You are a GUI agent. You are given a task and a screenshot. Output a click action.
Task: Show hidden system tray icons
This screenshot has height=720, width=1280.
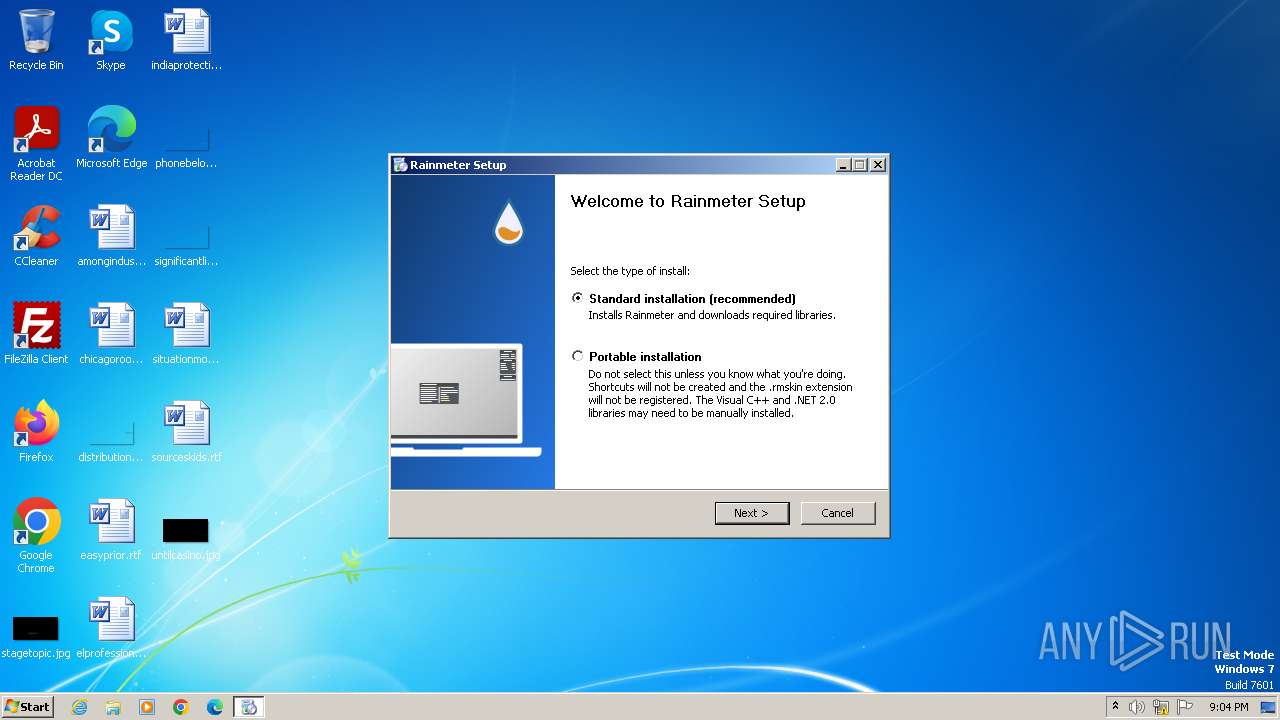click(x=1115, y=707)
